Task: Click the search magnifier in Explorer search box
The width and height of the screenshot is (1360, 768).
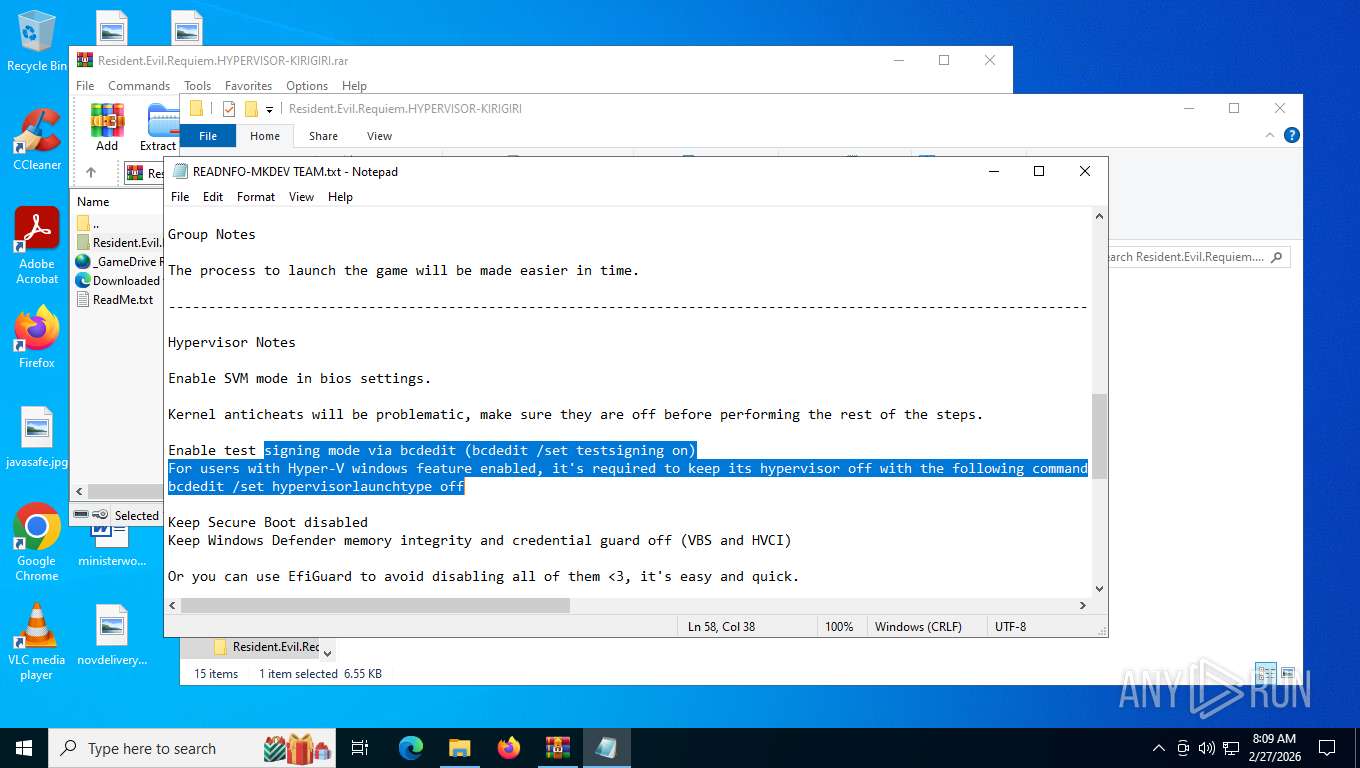Action: coord(1275,257)
